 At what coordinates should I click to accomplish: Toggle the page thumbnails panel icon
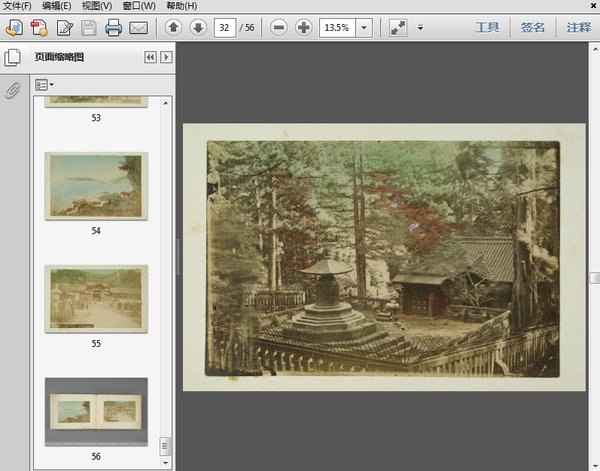point(13,58)
